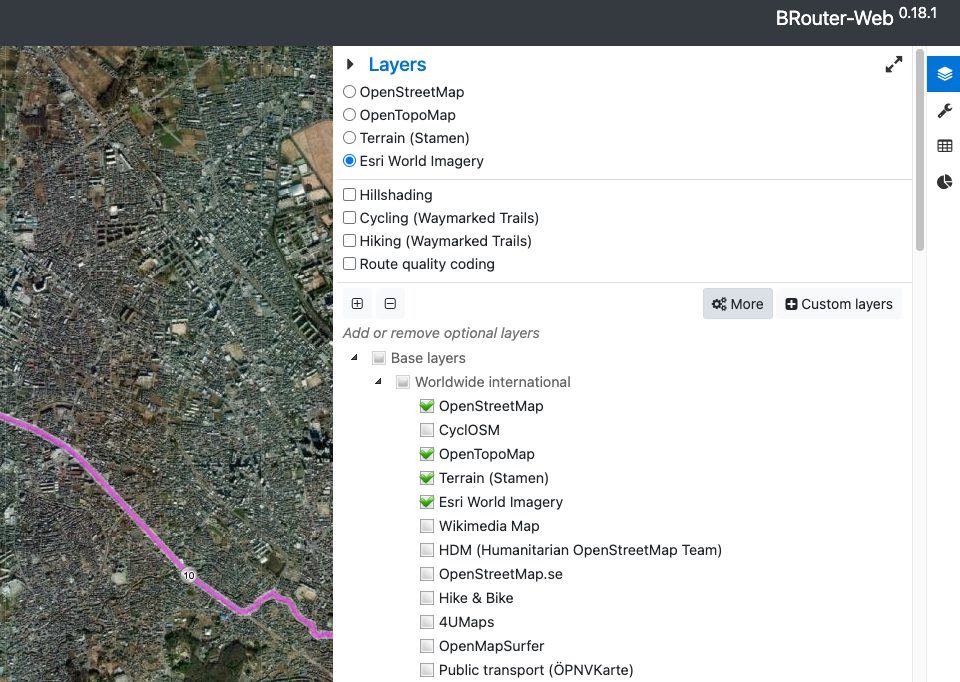960x682 pixels.
Task: Collapse the Worldwide international tree node
Action: (x=378, y=382)
